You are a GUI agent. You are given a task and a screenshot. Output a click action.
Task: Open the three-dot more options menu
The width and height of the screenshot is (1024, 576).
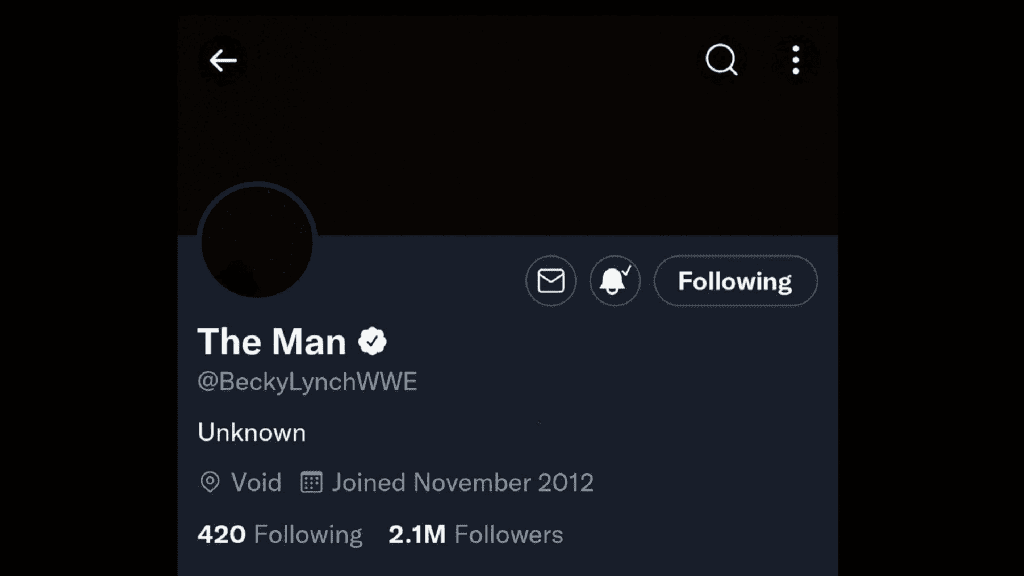point(795,61)
